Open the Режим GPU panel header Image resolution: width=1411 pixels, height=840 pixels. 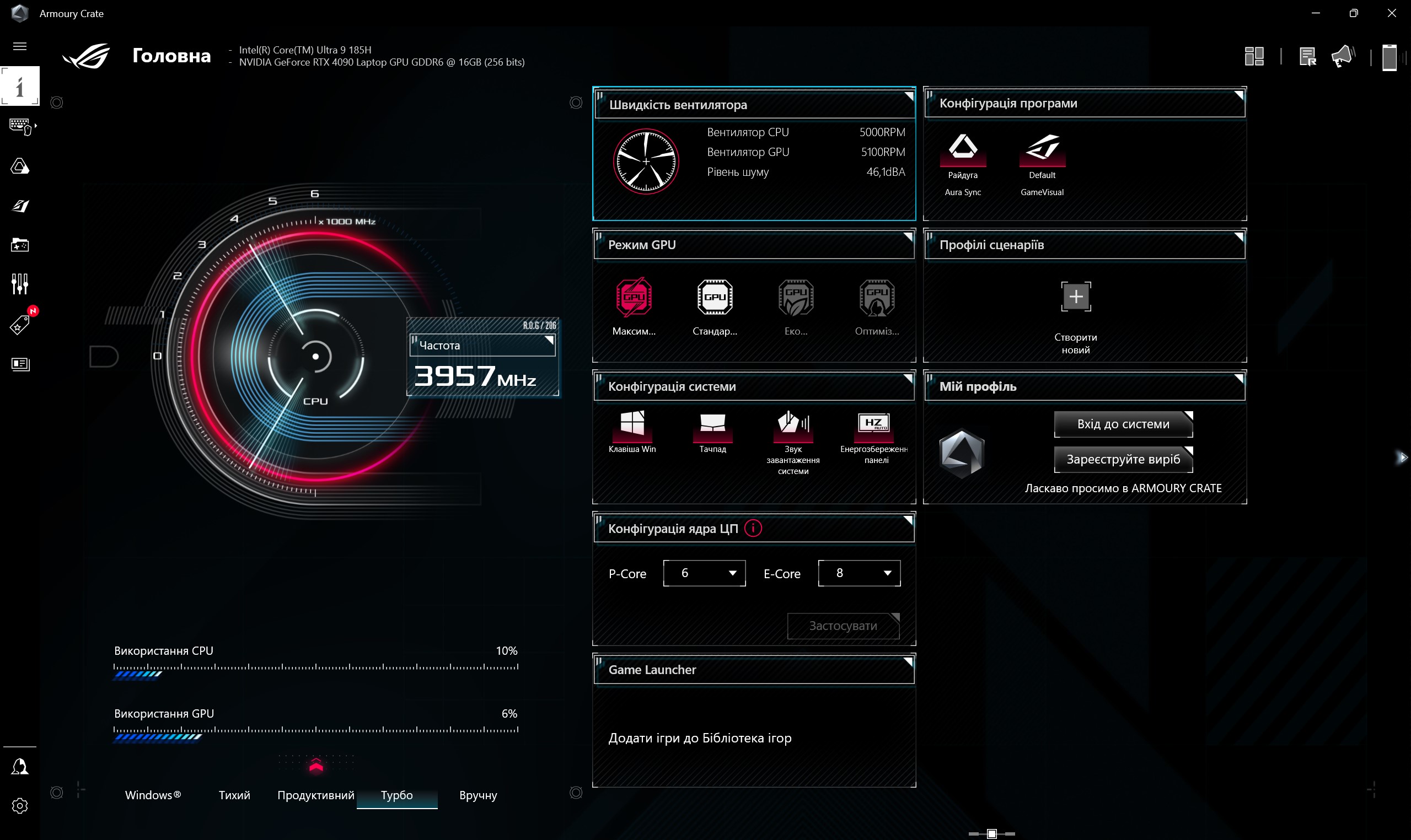pyautogui.click(x=754, y=245)
